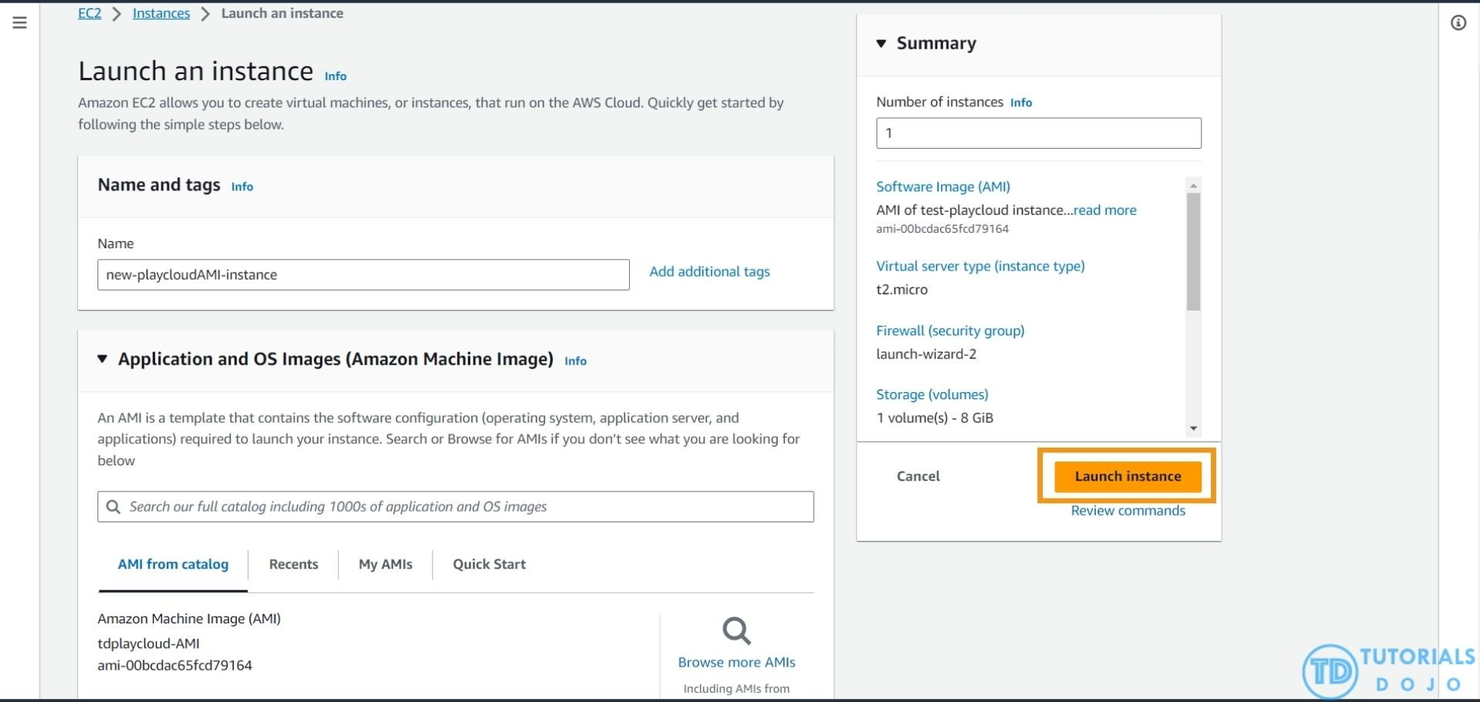The image size is (1480, 702).
Task: Click the Cancel button
Action: tap(917, 476)
